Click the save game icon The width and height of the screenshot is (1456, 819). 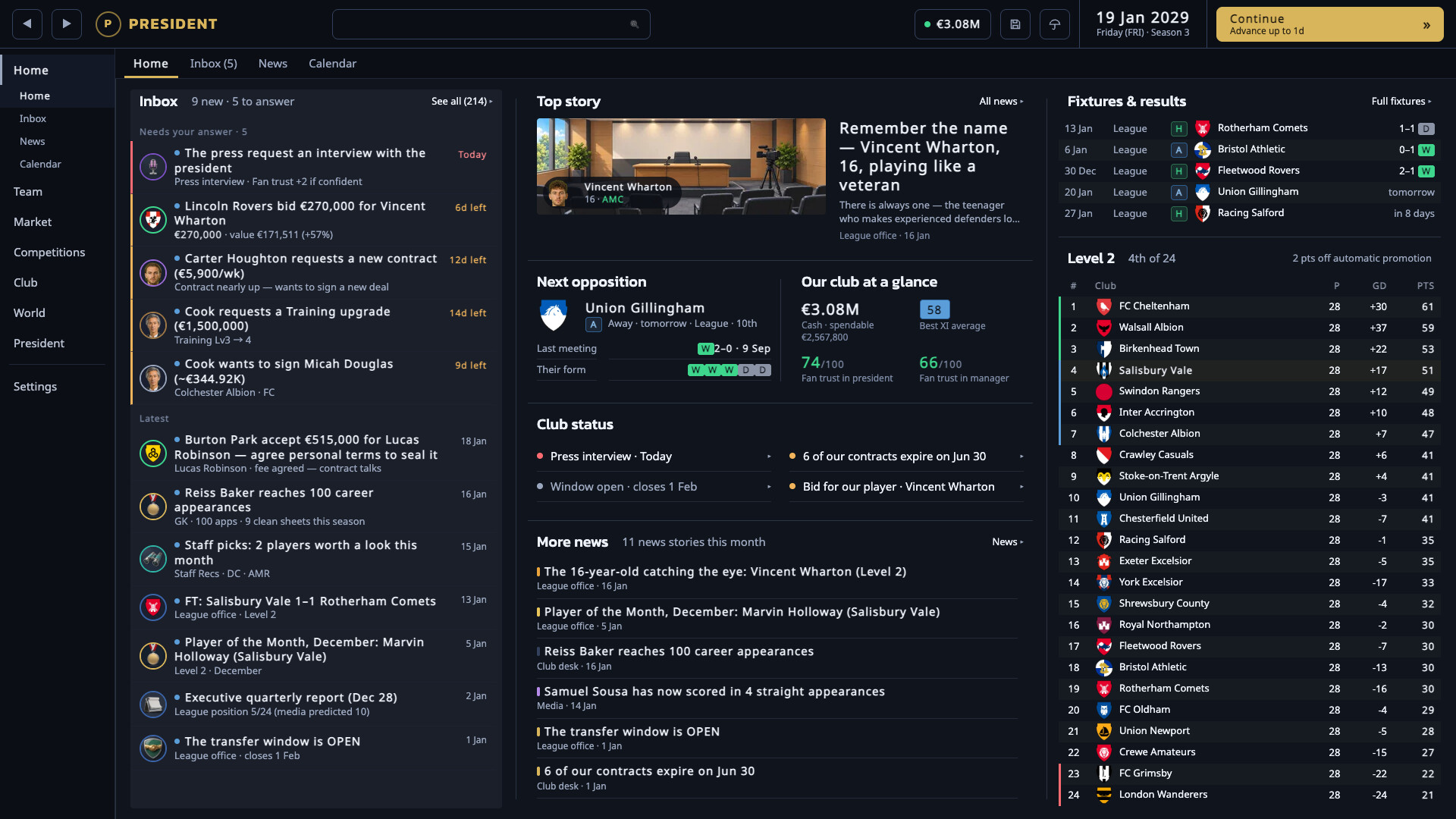(1015, 24)
